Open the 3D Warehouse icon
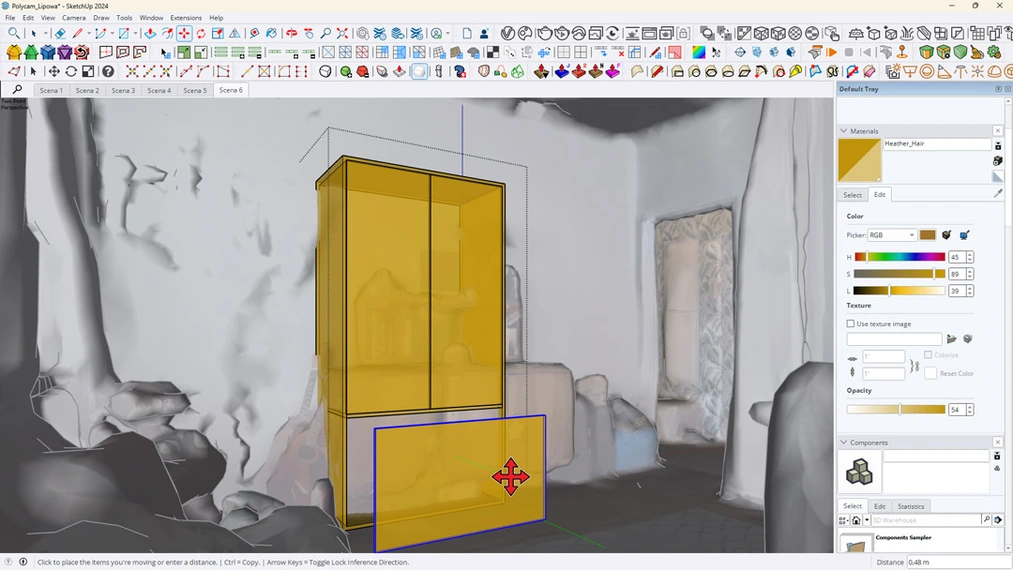The width and height of the screenshot is (1013, 570). (363, 33)
